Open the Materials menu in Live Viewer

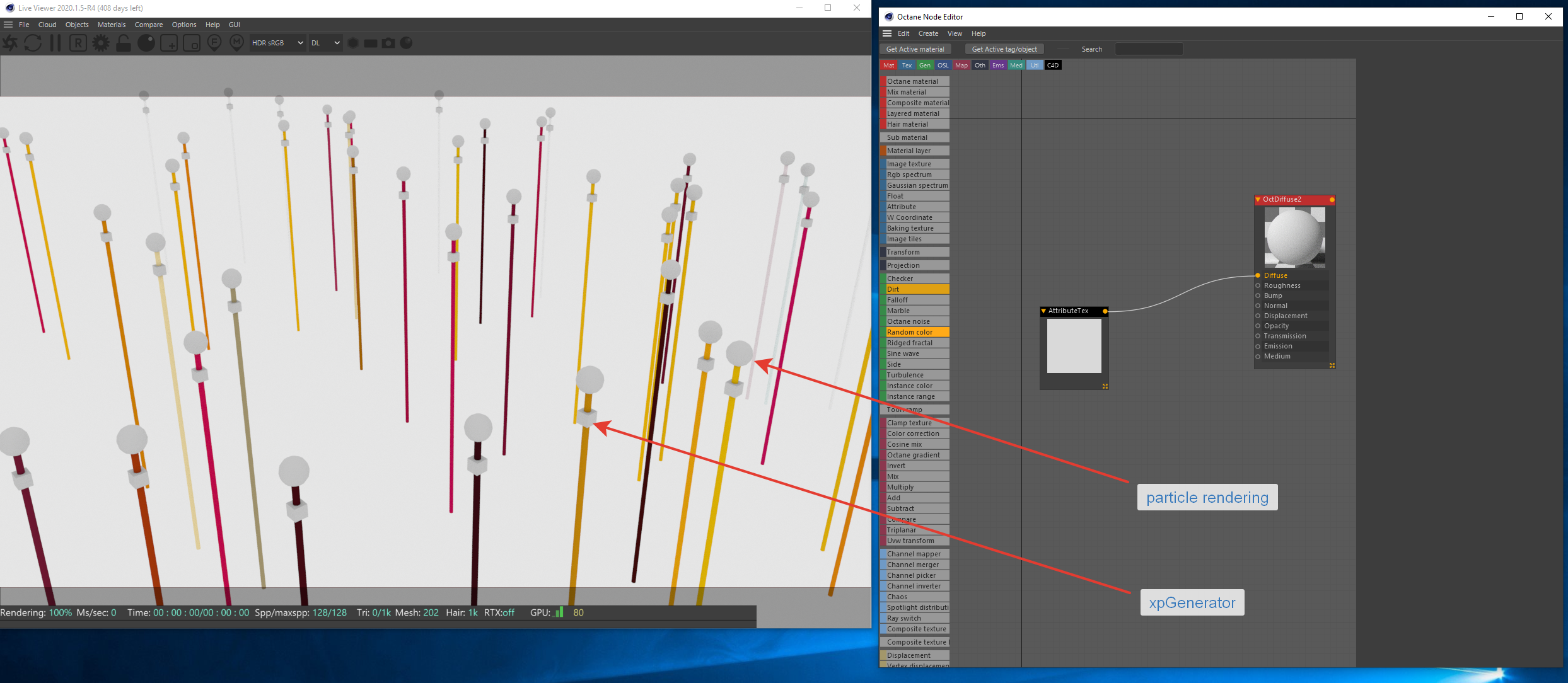pyautogui.click(x=112, y=25)
